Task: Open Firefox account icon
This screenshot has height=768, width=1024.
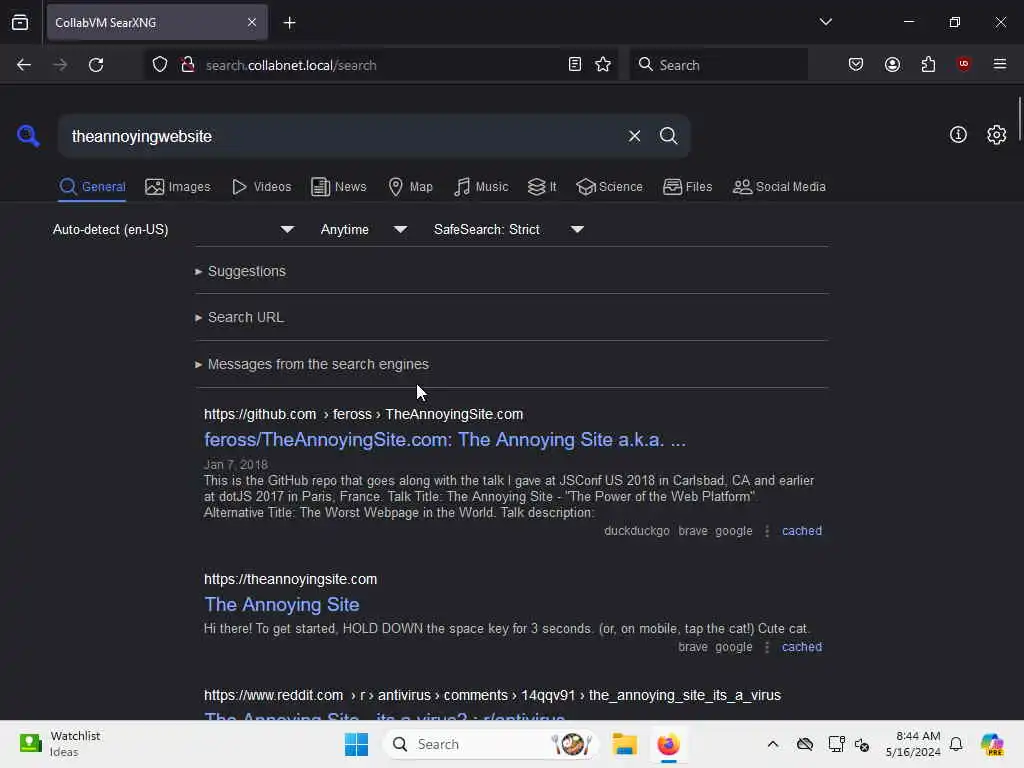Action: coord(892,65)
